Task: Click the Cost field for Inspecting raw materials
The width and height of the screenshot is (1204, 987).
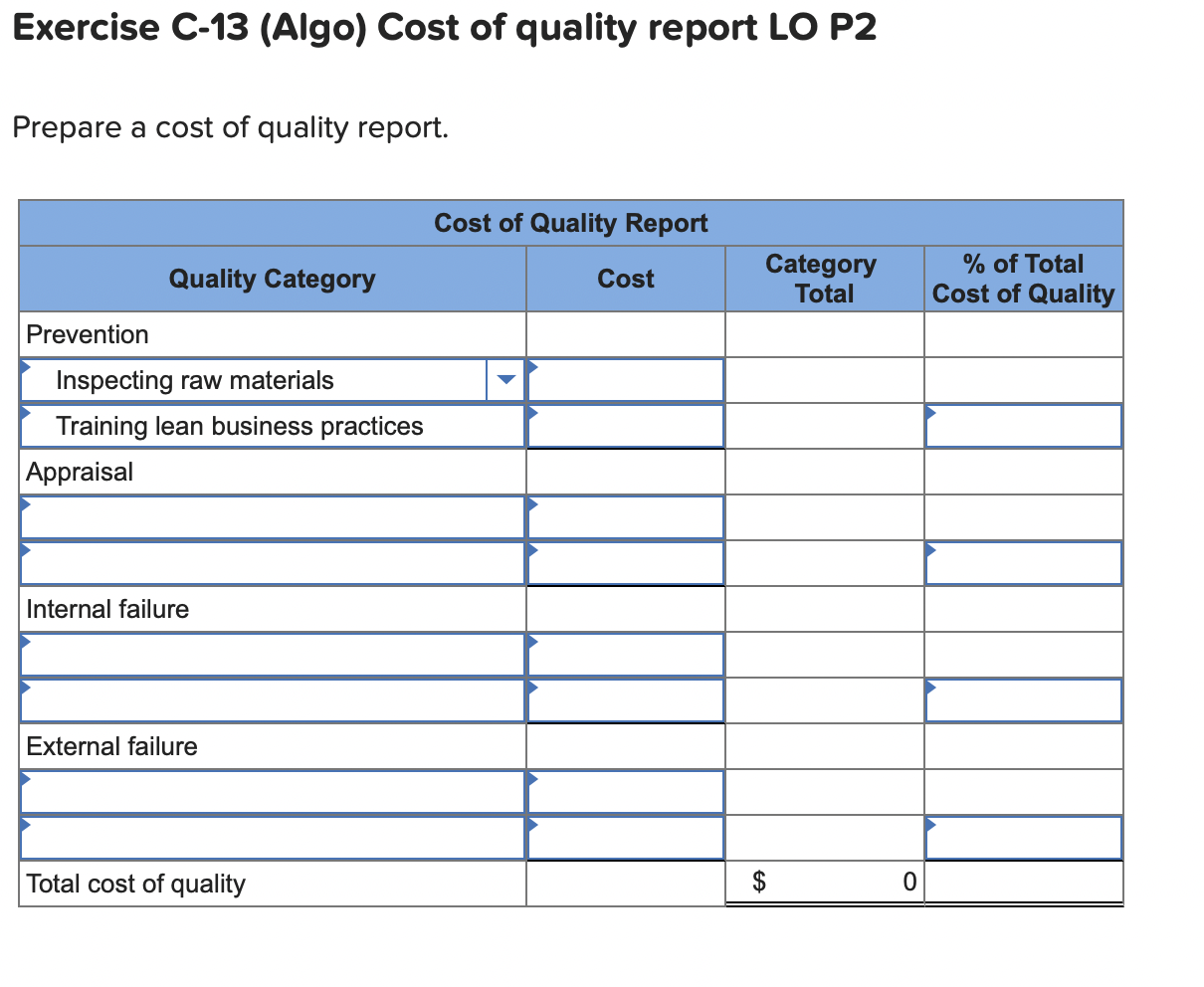Action: [625, 379]
